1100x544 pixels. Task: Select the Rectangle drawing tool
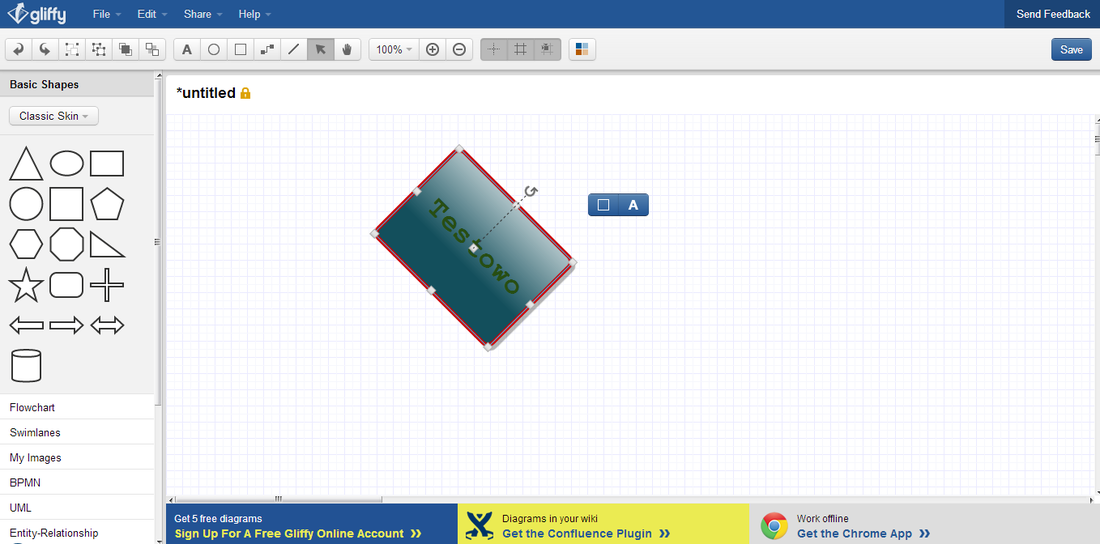click(x=241, y=49)
